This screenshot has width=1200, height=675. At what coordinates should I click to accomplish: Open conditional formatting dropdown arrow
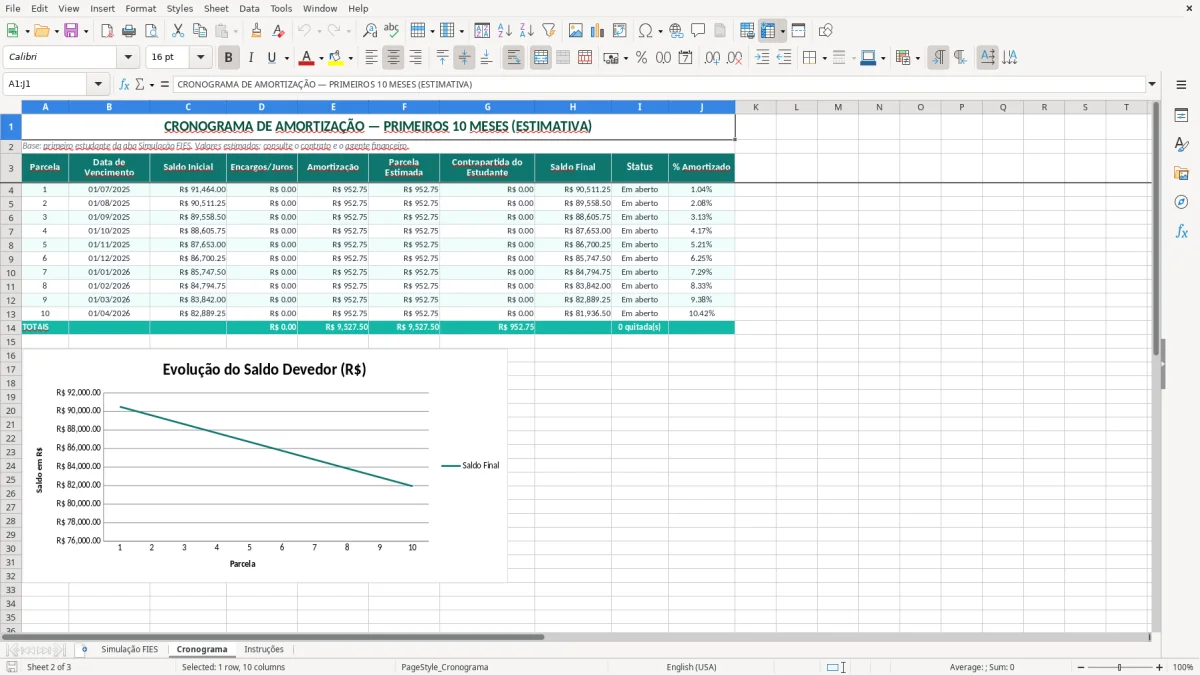(x=917, y=58)
